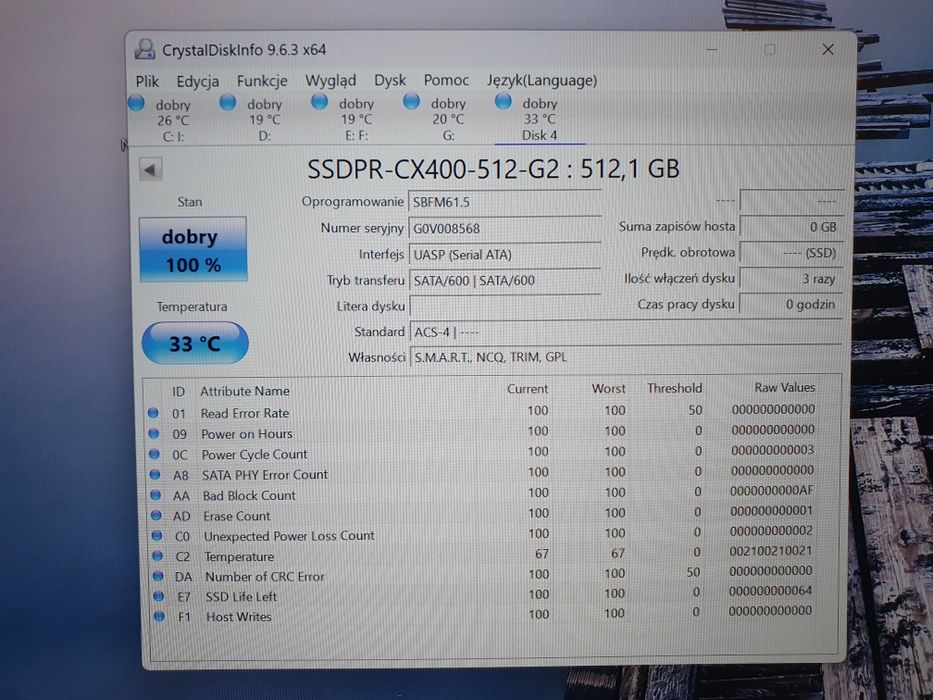Click the 33 °C temperature button
This screenshot has height=700, width=933.
coord(195,343)
